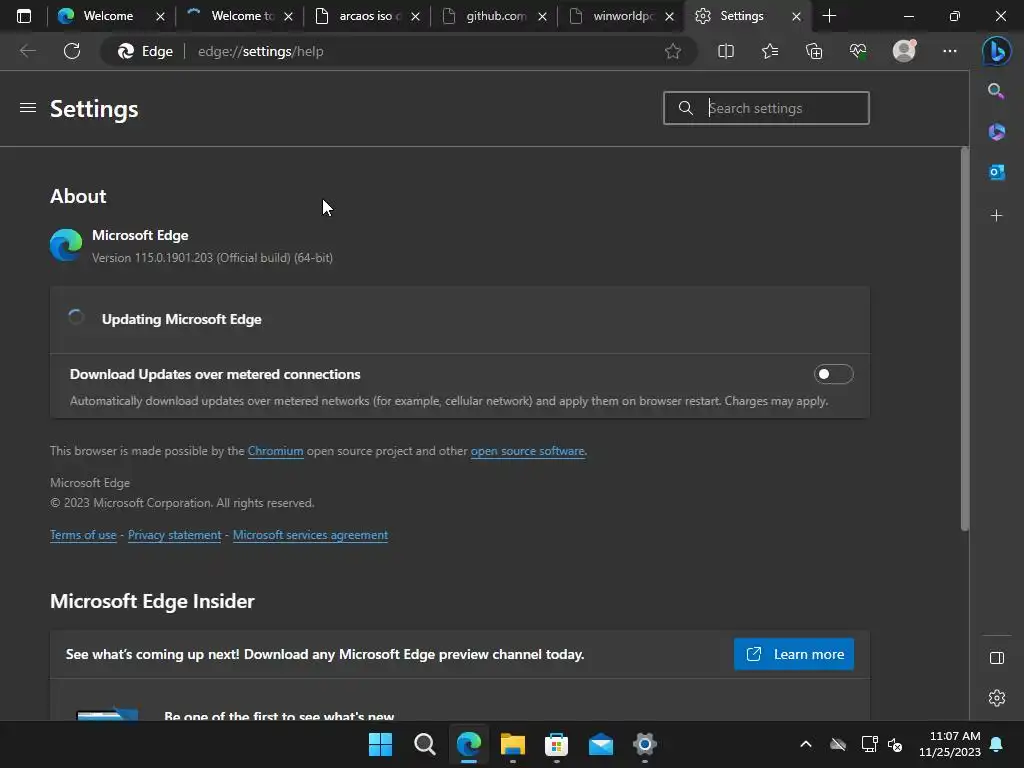This screenshot has width=1024, height=768.
Task: Focus the Search settings field
Action: pos(766,108)
